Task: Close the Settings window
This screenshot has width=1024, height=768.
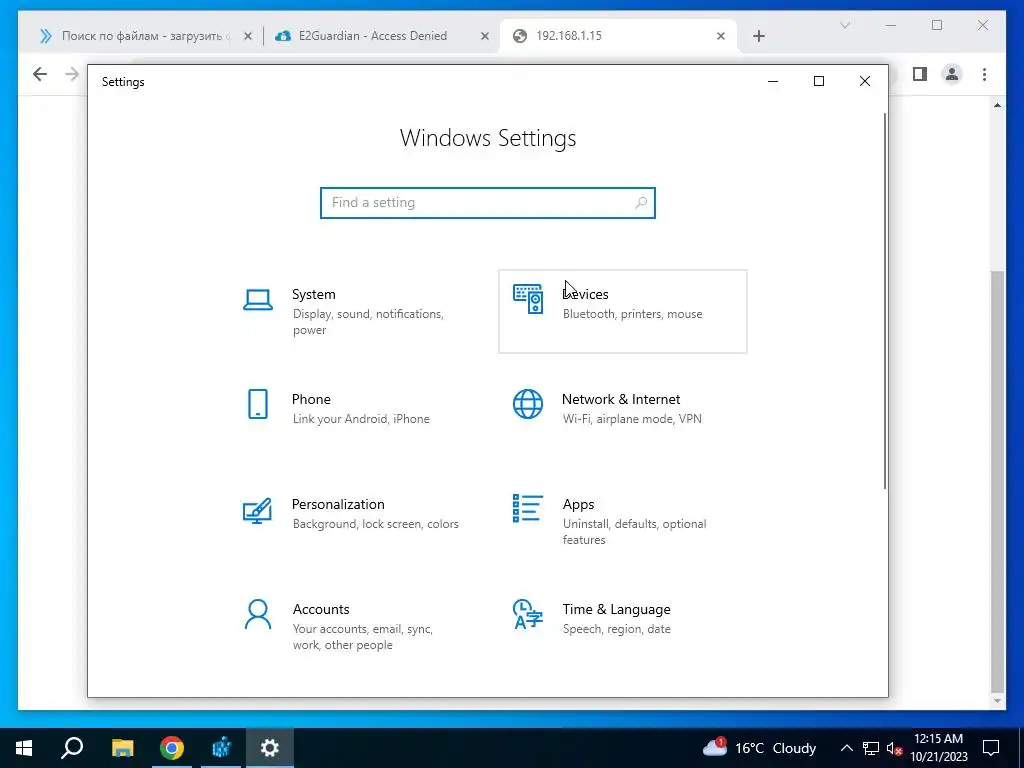Action: point(865,81)
